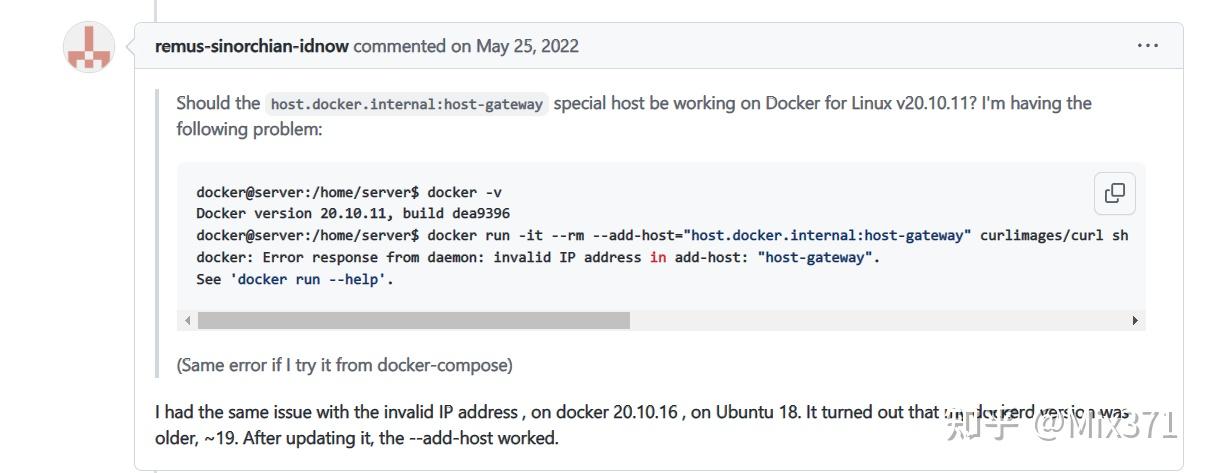This screenshot has height=473, width=1208.
Task: Click the code scrollbar right arrow
Action: tap(1135, 320)
